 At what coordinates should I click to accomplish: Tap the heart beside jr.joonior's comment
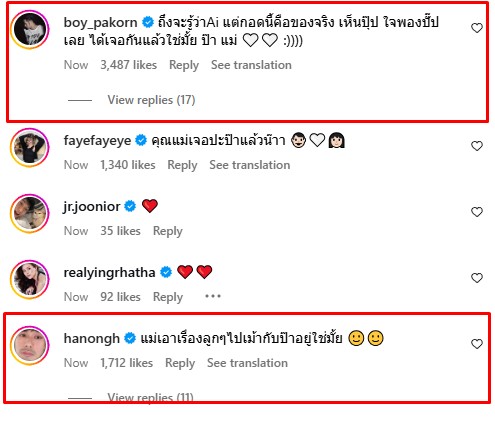click(477, 212)
